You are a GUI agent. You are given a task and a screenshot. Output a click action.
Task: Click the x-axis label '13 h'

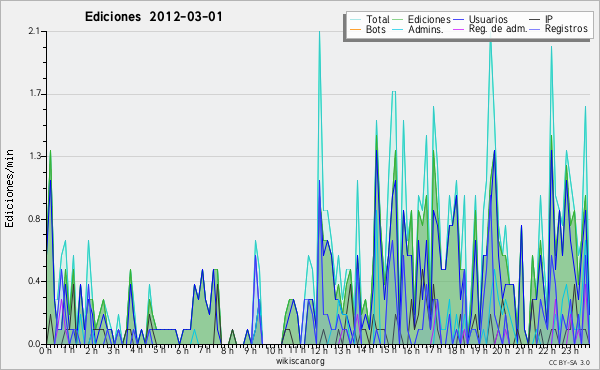pyautogui.click(x=342, y=350)
